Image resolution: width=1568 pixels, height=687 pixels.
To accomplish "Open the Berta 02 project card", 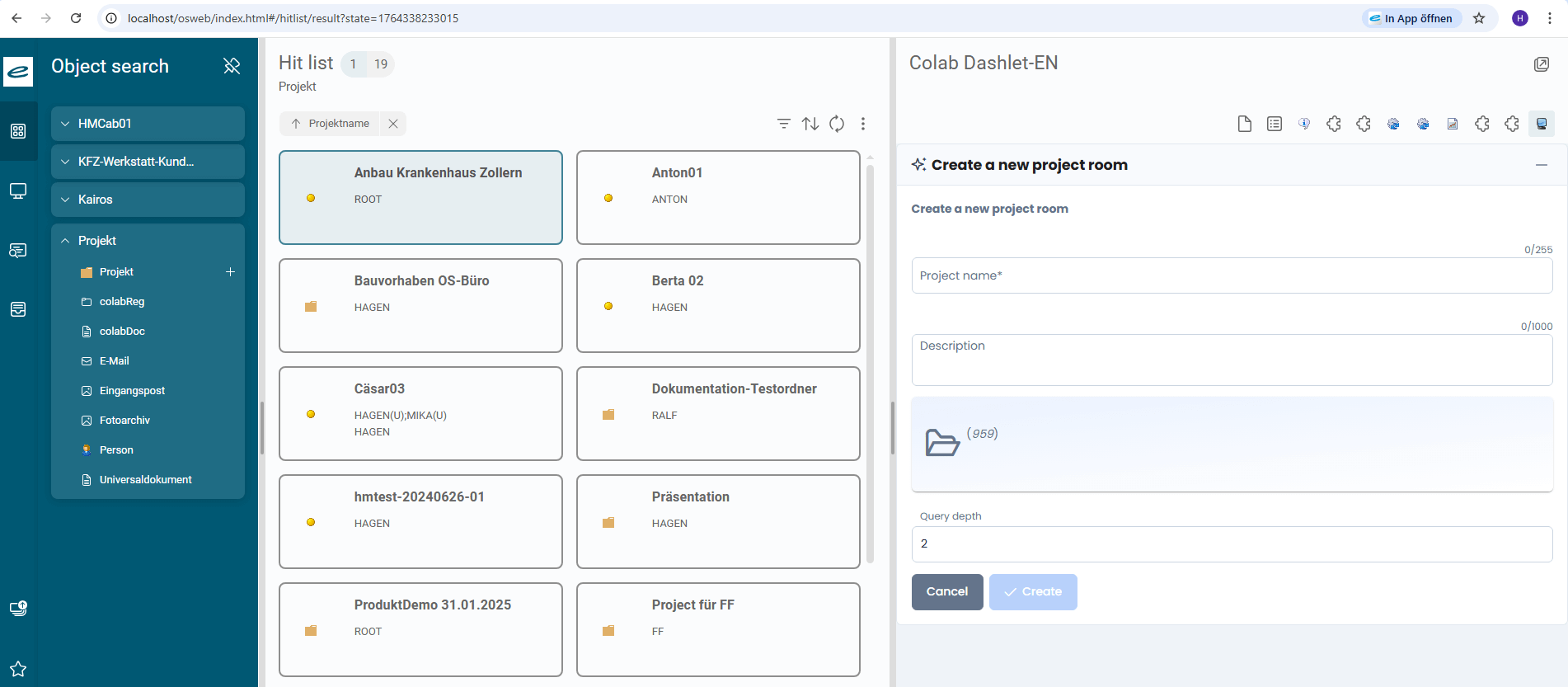I will tap(718, 305).
